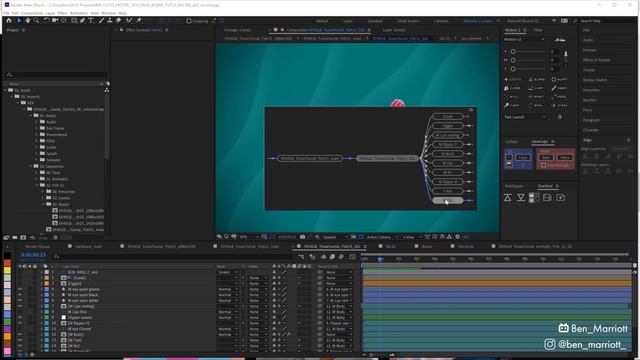Open the Composition menu

[32, 13]
